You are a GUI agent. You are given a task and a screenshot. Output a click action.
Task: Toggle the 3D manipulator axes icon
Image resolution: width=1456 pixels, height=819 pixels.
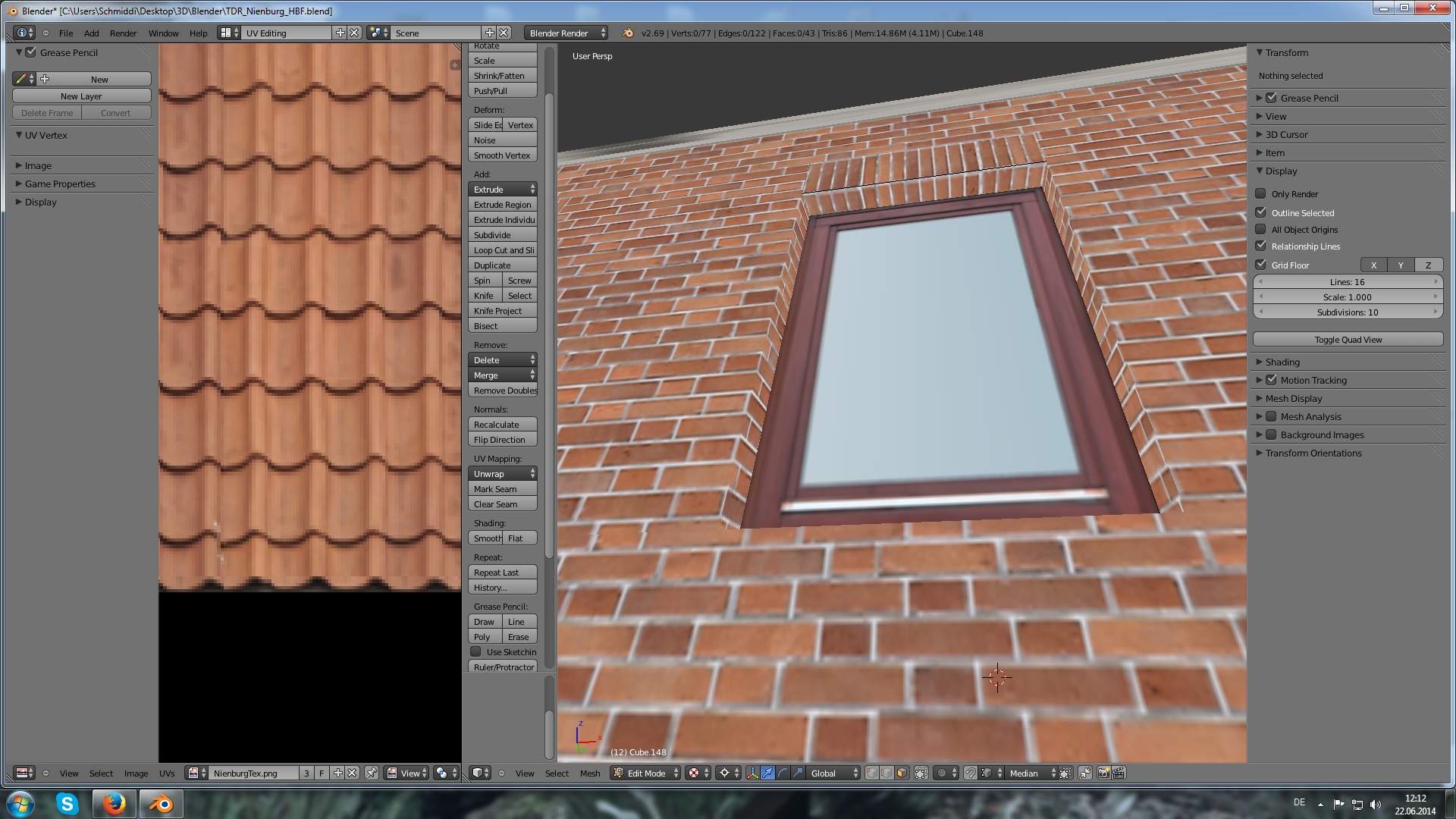pyautogui.click(x=752, y=773)
